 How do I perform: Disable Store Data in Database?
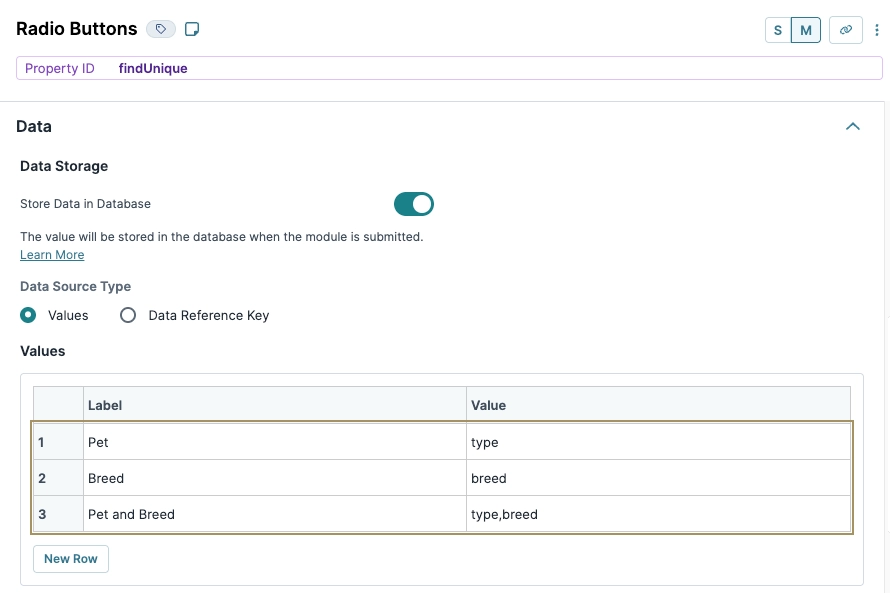coord(413,203)
